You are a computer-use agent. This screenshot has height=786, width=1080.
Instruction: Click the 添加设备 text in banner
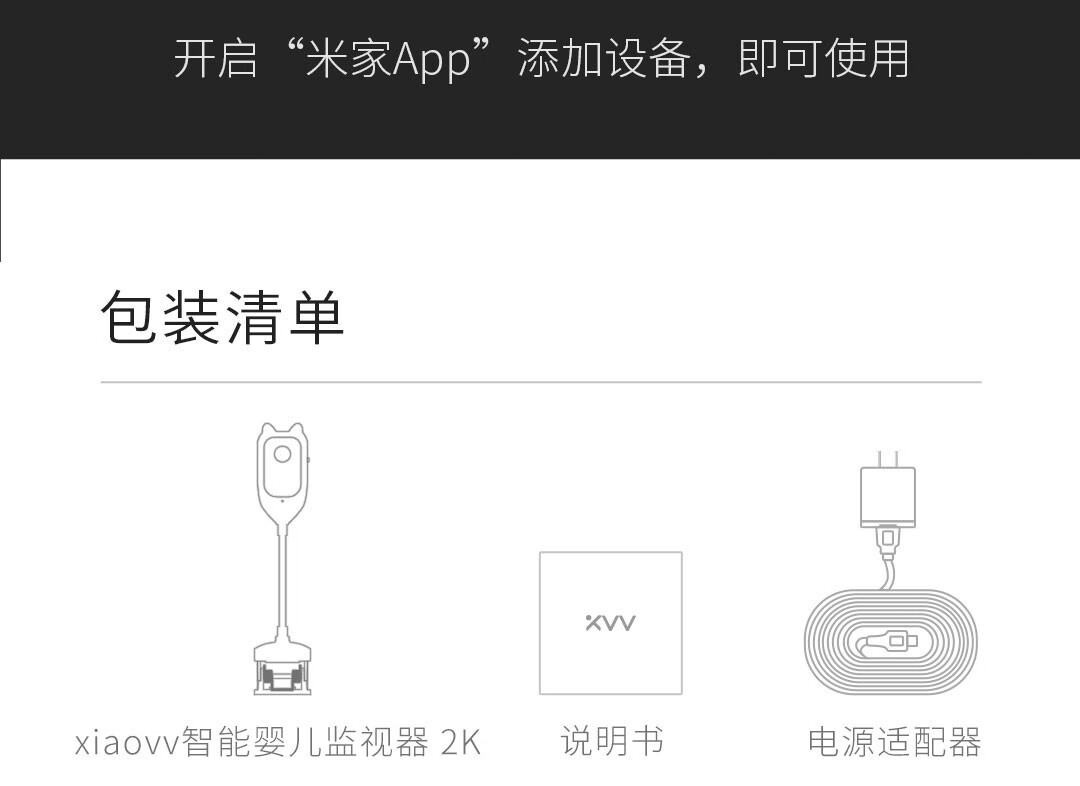pyautogui.click(x=604, y=59)
